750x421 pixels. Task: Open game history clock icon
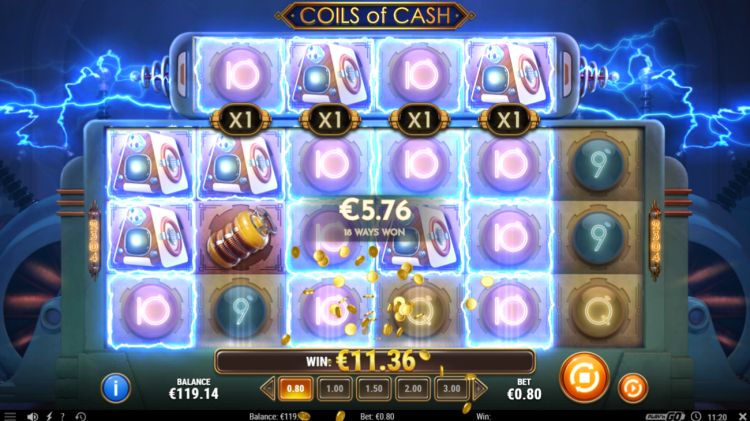81,417
